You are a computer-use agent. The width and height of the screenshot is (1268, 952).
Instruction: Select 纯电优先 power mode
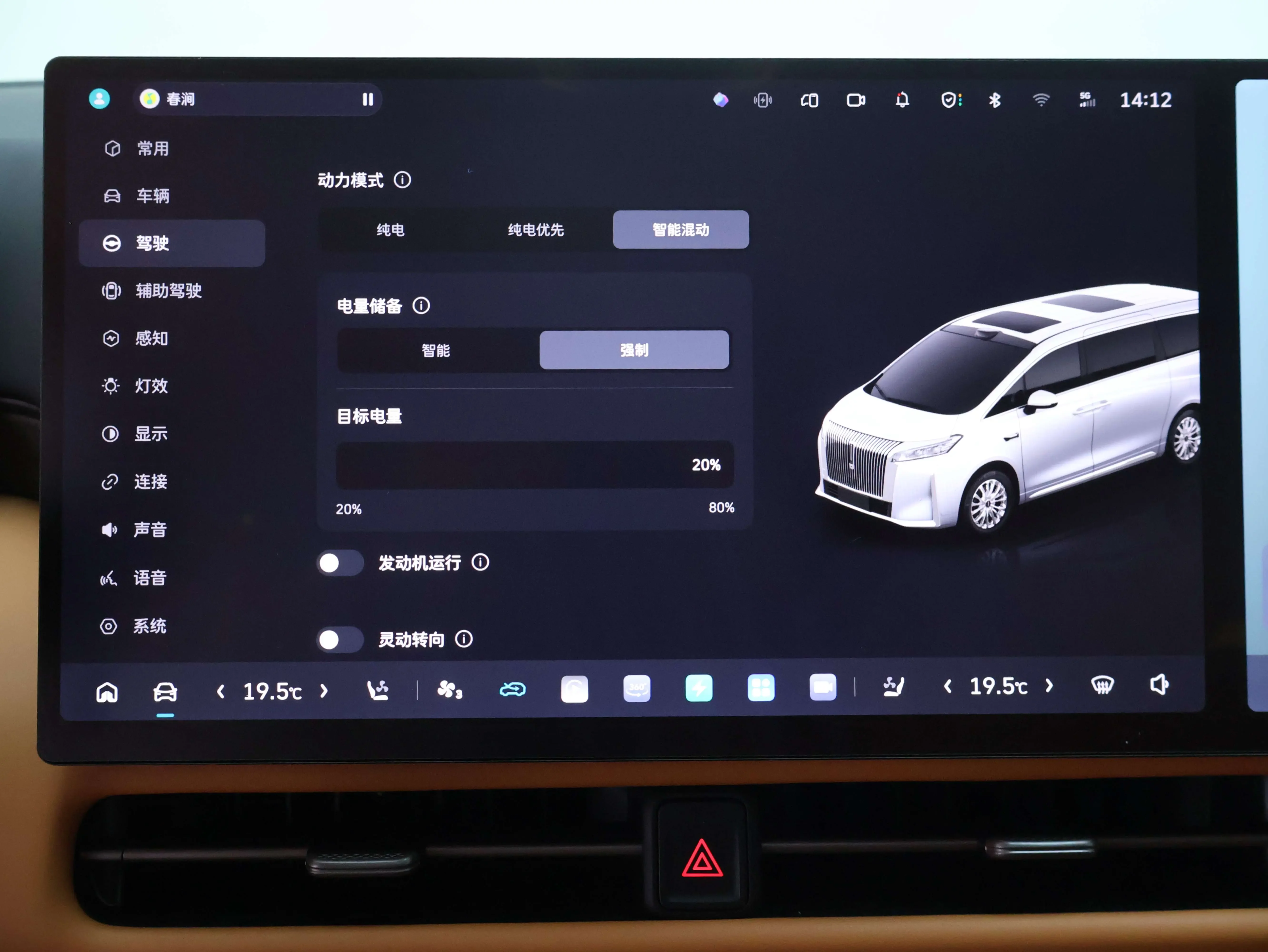[x=536, y=230]
